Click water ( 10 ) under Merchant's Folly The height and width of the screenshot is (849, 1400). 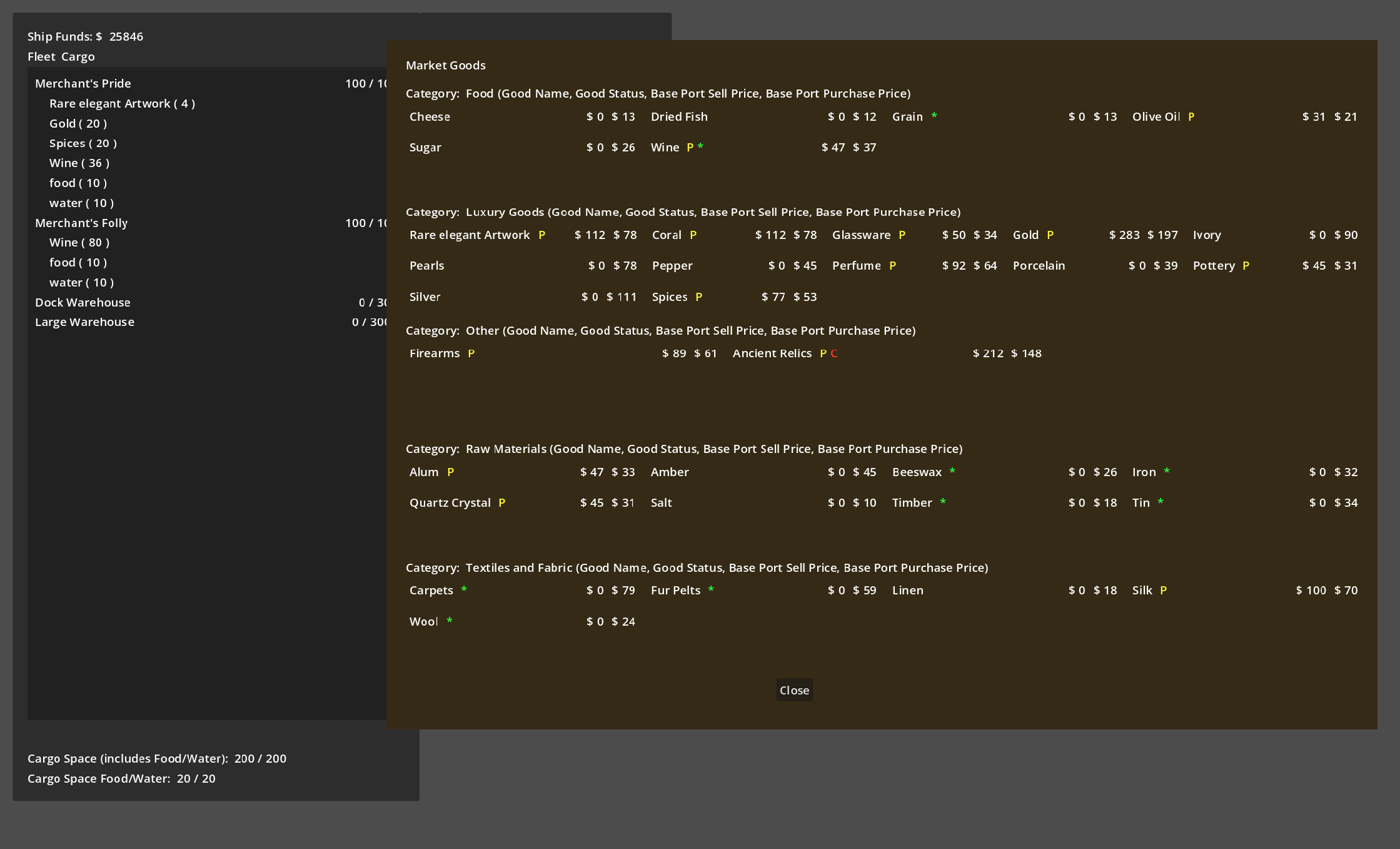82,282
